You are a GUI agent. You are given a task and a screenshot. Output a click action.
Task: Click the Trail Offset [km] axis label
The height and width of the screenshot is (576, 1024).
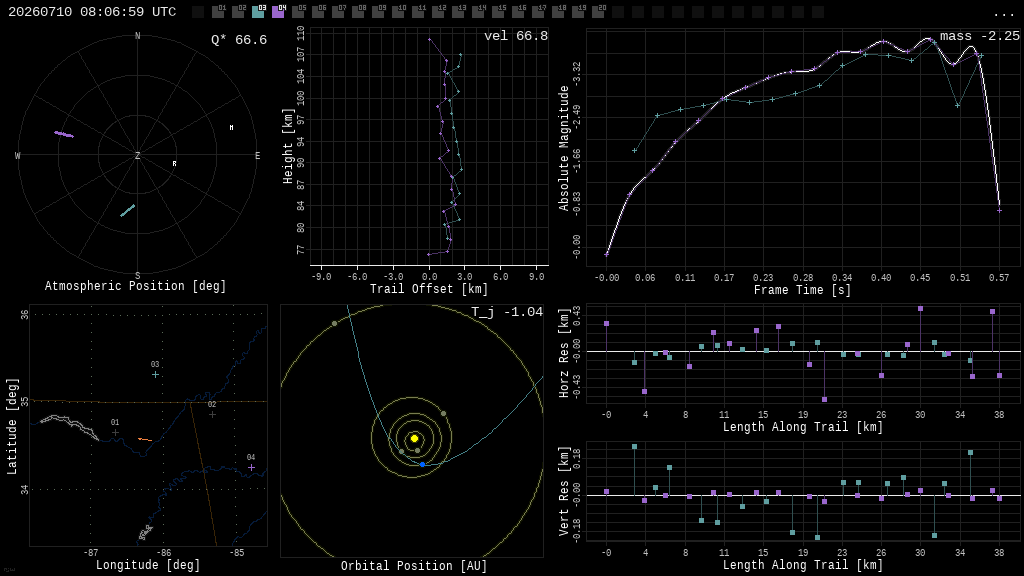429,289
